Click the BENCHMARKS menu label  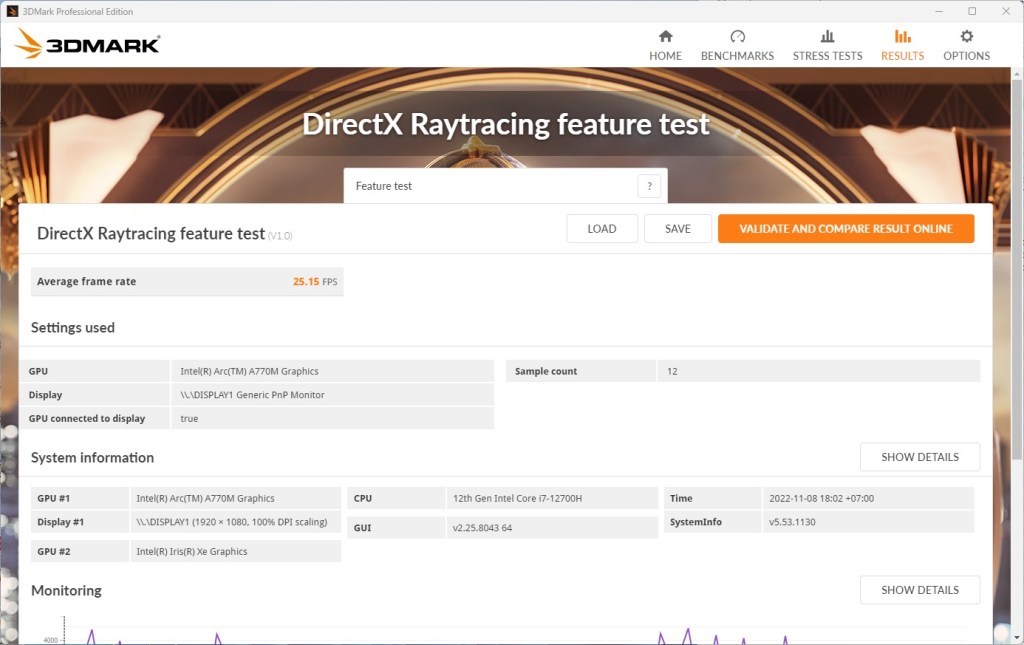(737, 56)
